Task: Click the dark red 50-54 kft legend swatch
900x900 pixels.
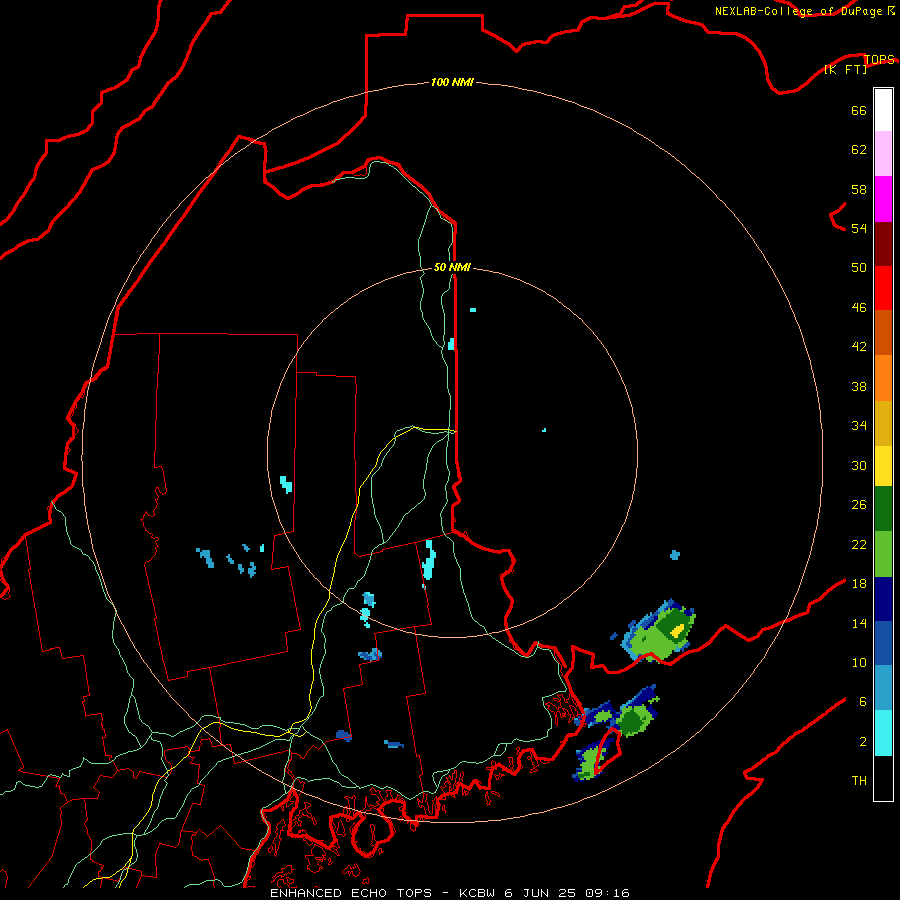Action: point(883,245)
